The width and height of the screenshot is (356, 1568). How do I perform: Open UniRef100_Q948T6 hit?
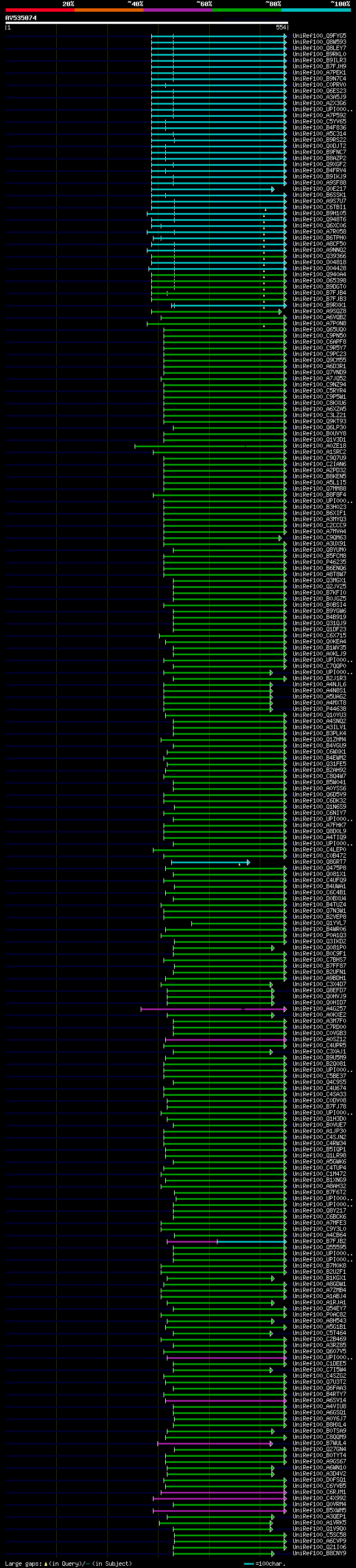tap(319, 220)
